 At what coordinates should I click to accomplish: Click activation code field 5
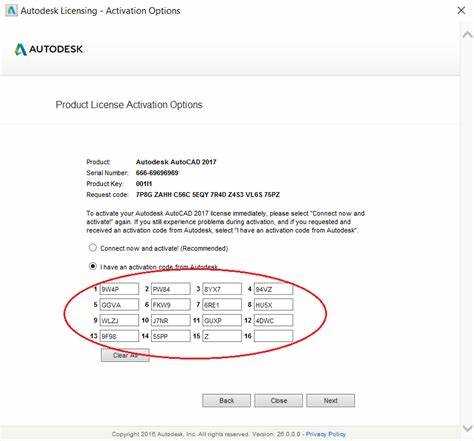(x=119, y=305)
